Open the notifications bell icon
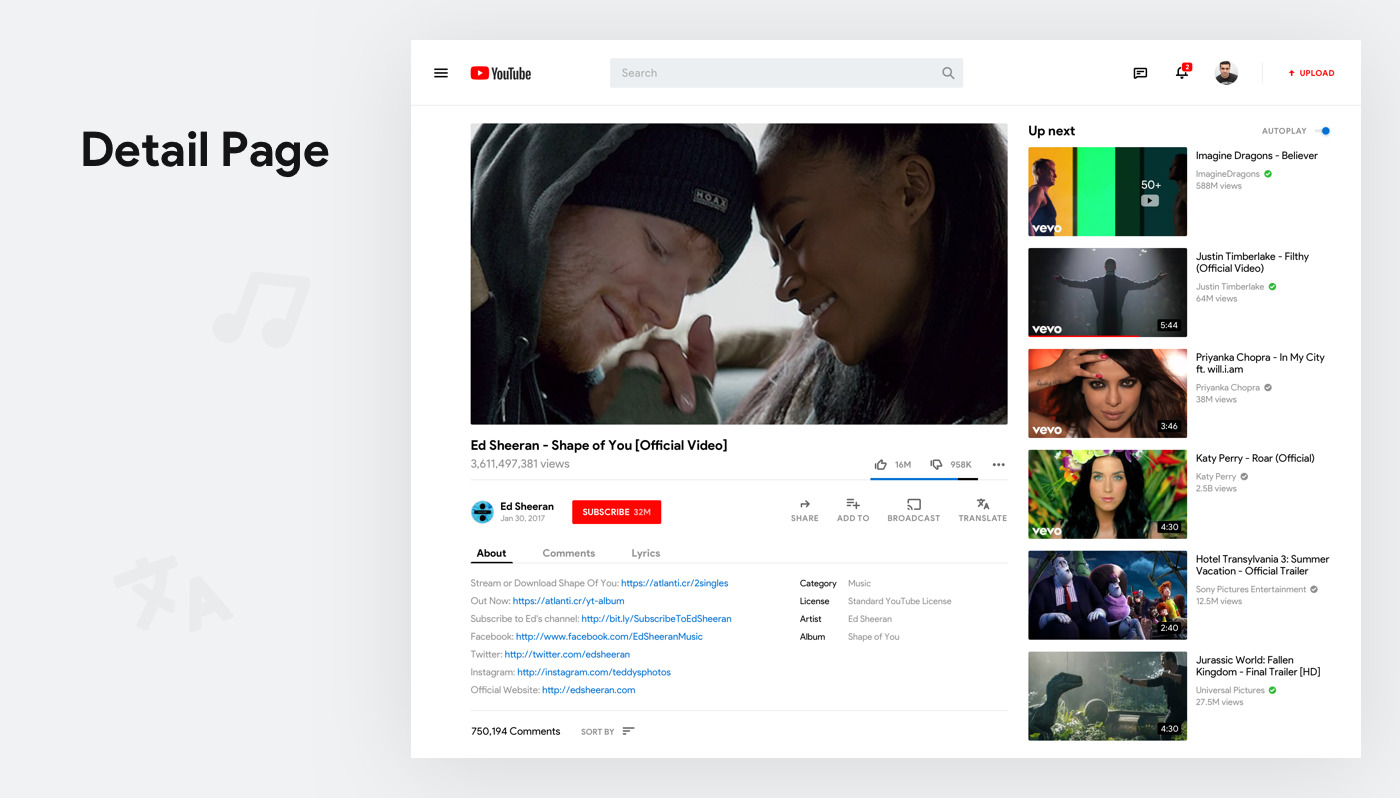The height and width of the screenshot is (798, 1400). [1182, 72]
